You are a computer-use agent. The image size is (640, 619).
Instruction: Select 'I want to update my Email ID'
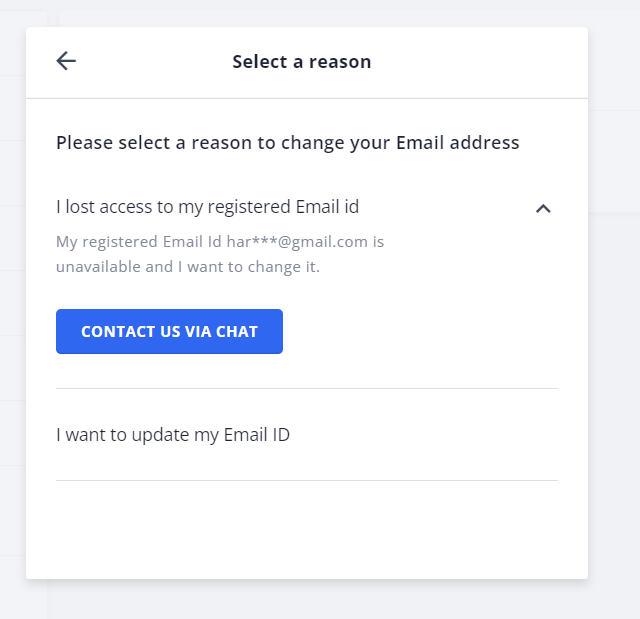pyautogui.click(x=173, y=435)
